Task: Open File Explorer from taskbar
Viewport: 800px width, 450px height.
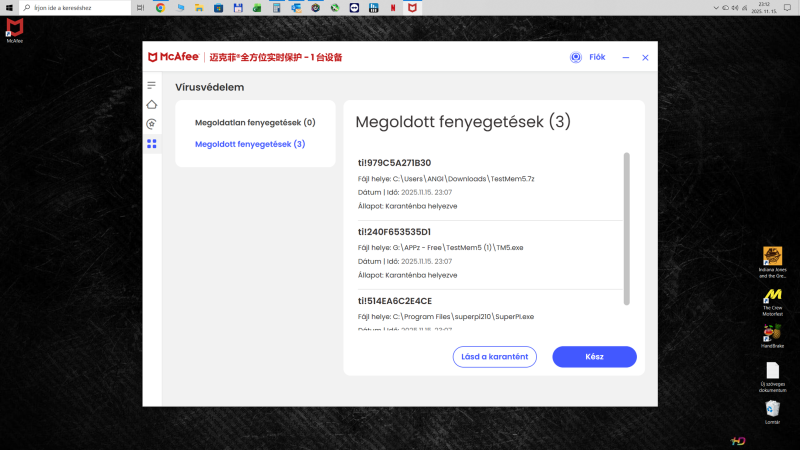Action: pos(199,8)
